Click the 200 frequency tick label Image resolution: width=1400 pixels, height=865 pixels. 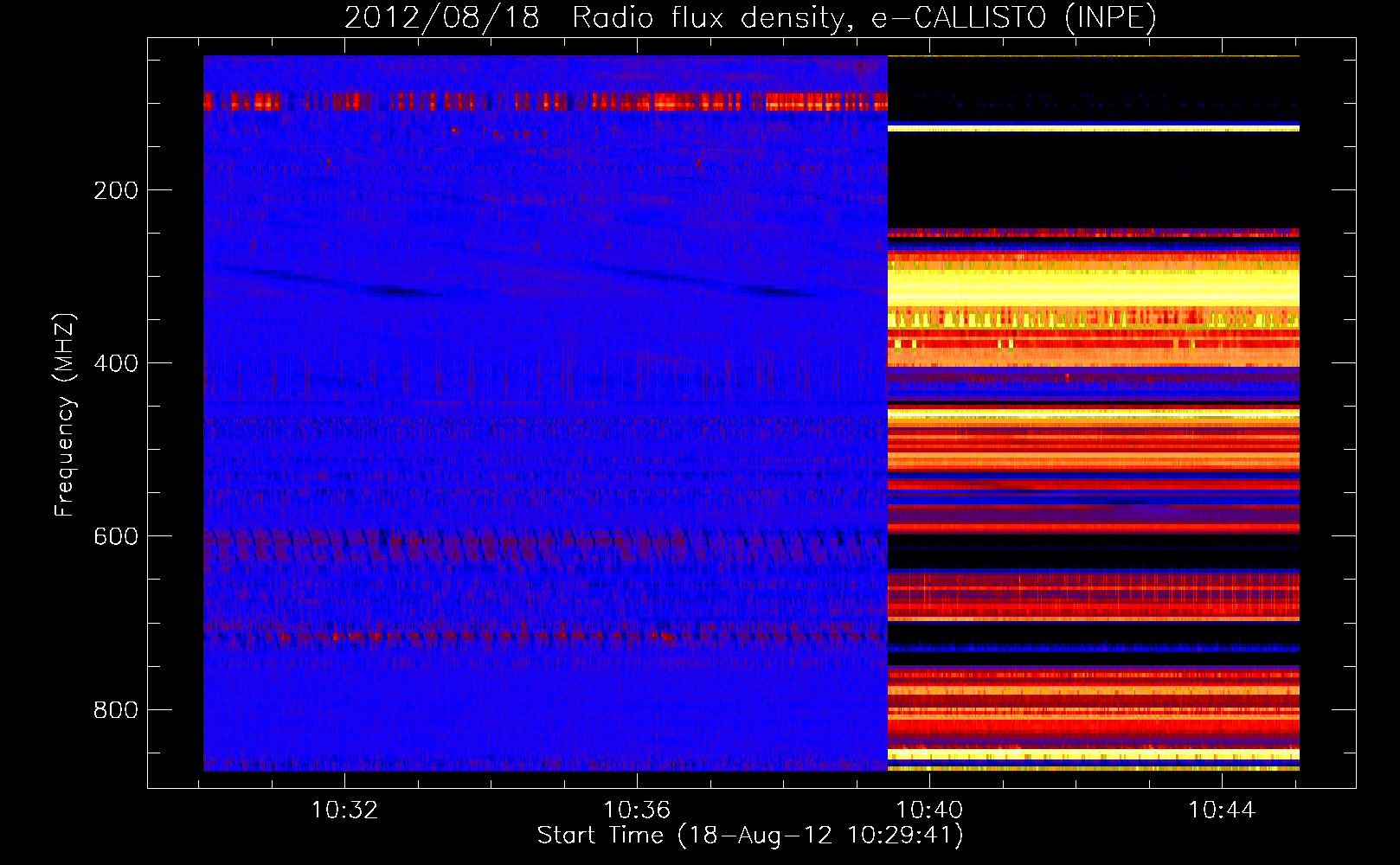point(116,190)
